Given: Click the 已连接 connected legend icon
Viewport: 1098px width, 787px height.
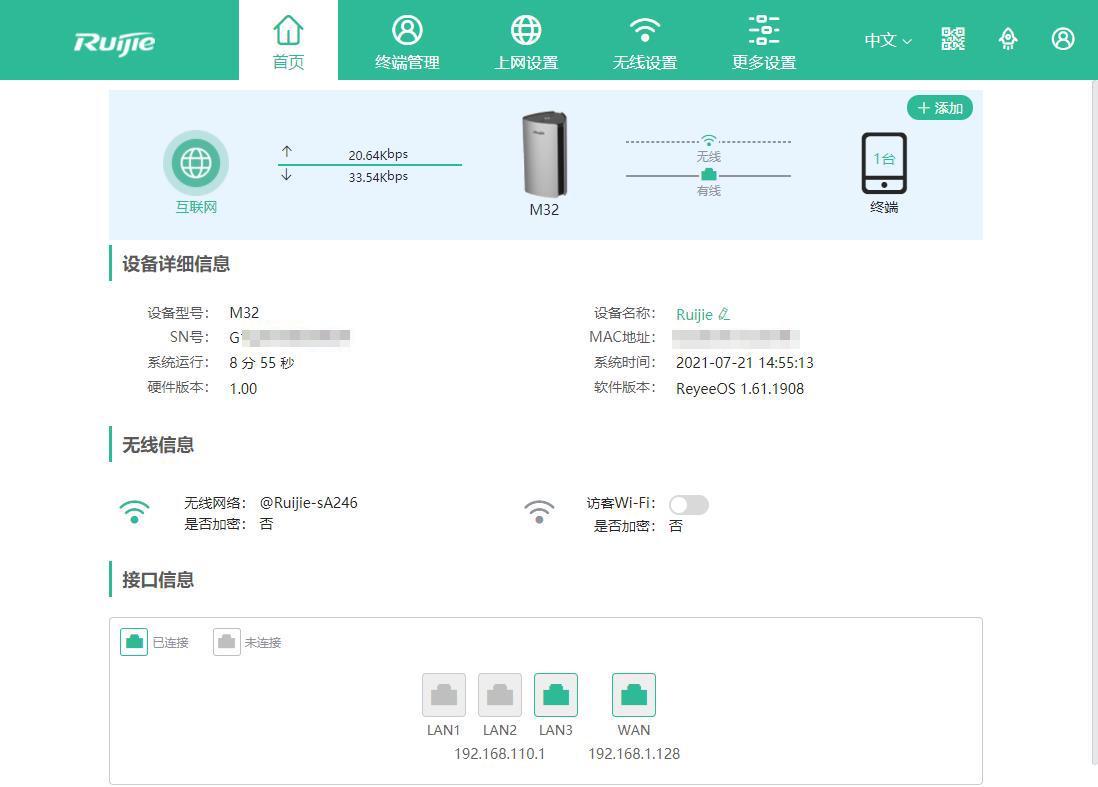Looking at the screenshot, I should point(134,641).
